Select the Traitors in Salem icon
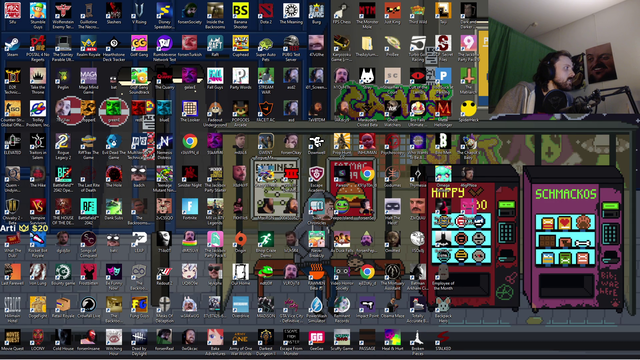640x360 pixels. (38, 141)
